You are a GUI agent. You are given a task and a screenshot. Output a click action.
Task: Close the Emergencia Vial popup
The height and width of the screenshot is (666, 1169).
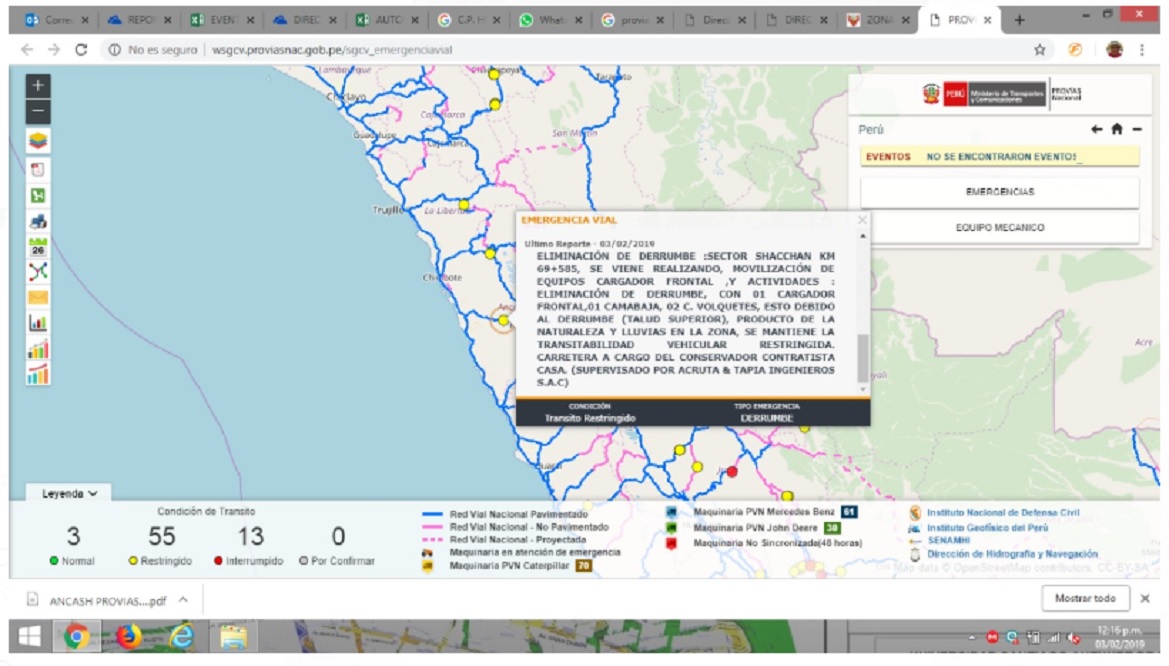862,220
